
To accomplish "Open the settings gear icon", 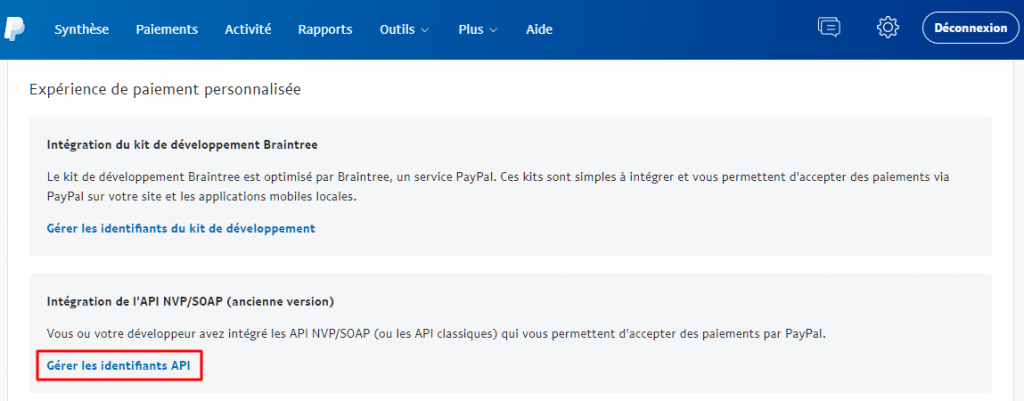I will click(x=887, y=28).
